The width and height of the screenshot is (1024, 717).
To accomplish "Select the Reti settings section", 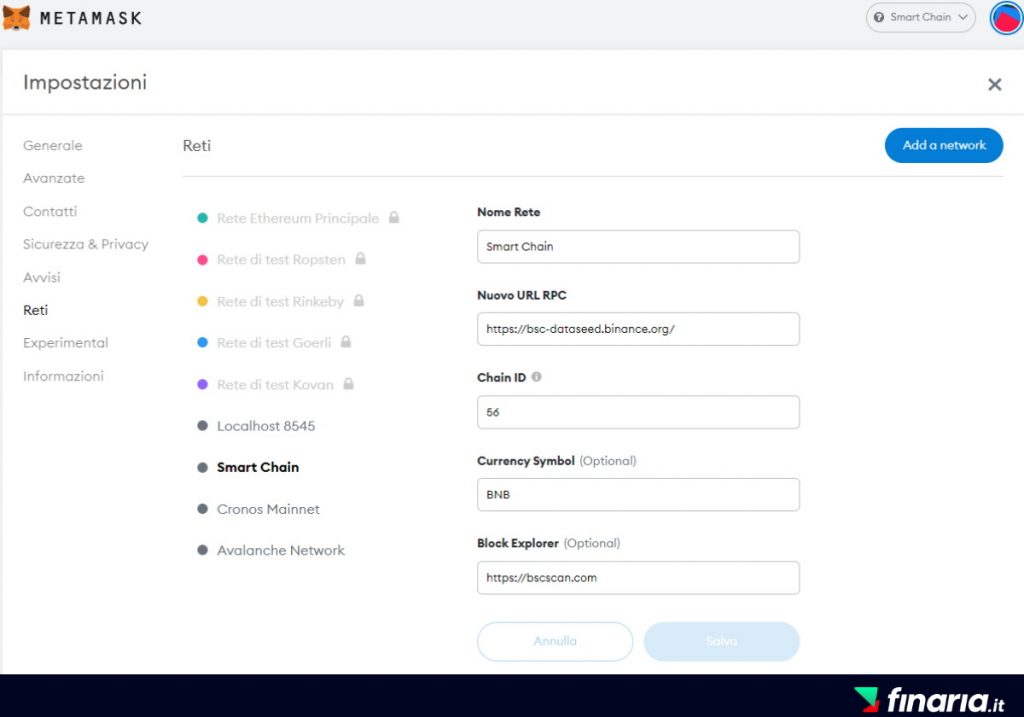I will click(x=35, y=310).
